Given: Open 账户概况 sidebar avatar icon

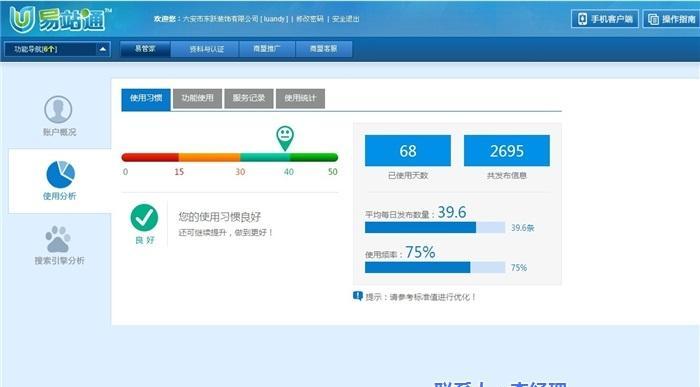Looking at the screenshot, I should click(x=58, y=109).
